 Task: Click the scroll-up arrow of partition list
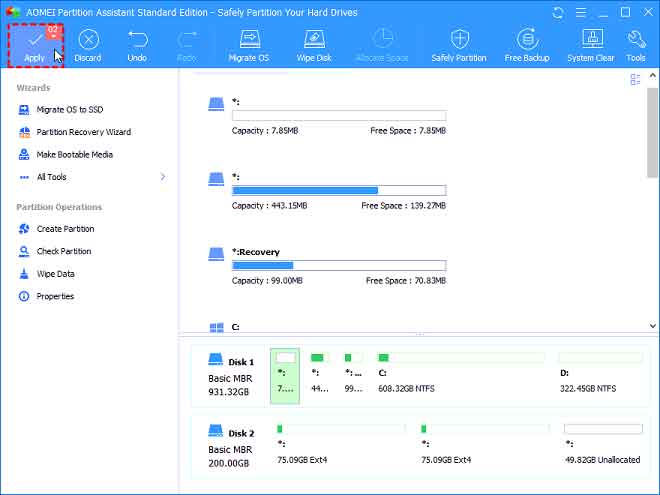652,75
